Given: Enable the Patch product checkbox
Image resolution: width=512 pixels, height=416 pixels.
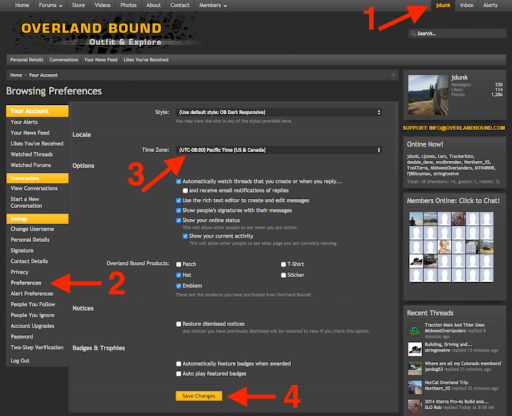Looking at the screenshot, I should click(x=179, y=264).
